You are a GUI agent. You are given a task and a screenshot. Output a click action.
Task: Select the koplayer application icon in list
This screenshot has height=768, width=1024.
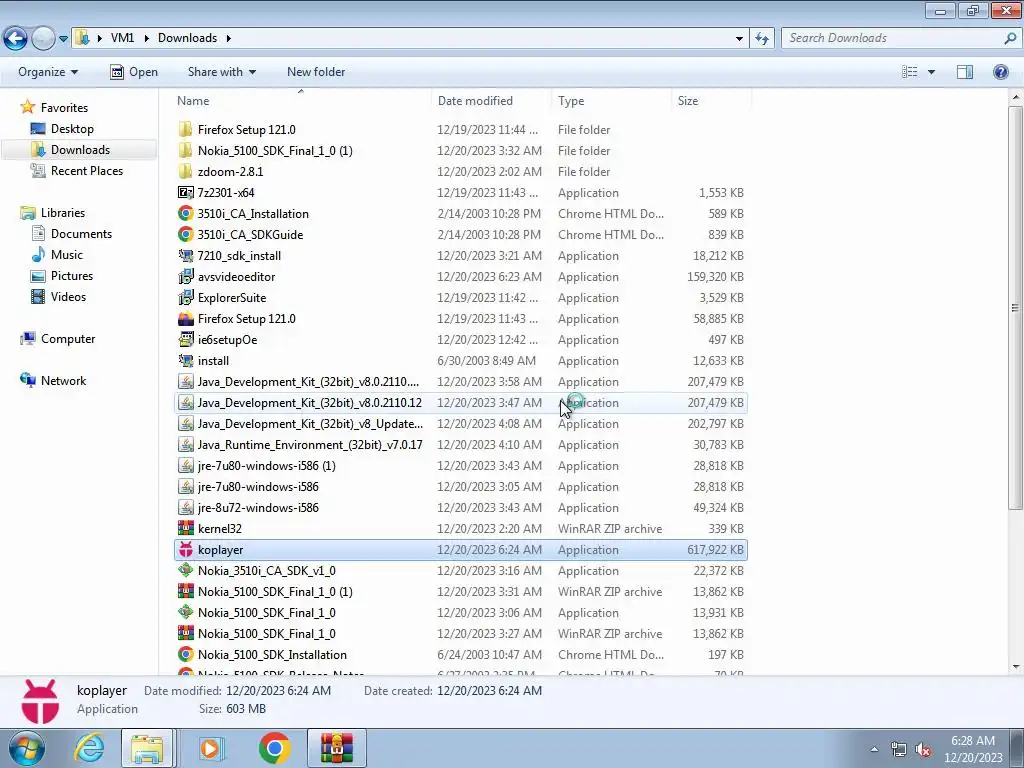(185, 550)
